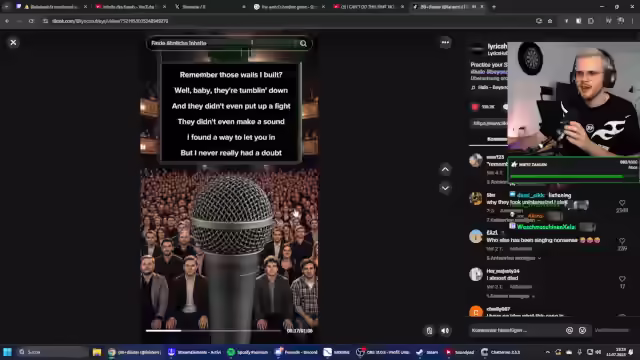The width and height of the screenshot is (640, 360).
Task: Open the orange avatar commenter profile
Action: tap(476, 312)
